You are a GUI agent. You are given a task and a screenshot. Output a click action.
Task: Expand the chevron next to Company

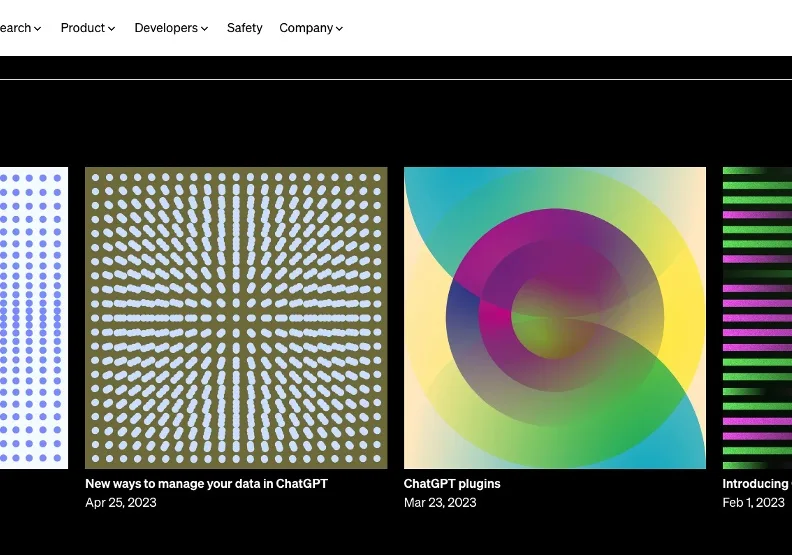(x=339, y=29)
